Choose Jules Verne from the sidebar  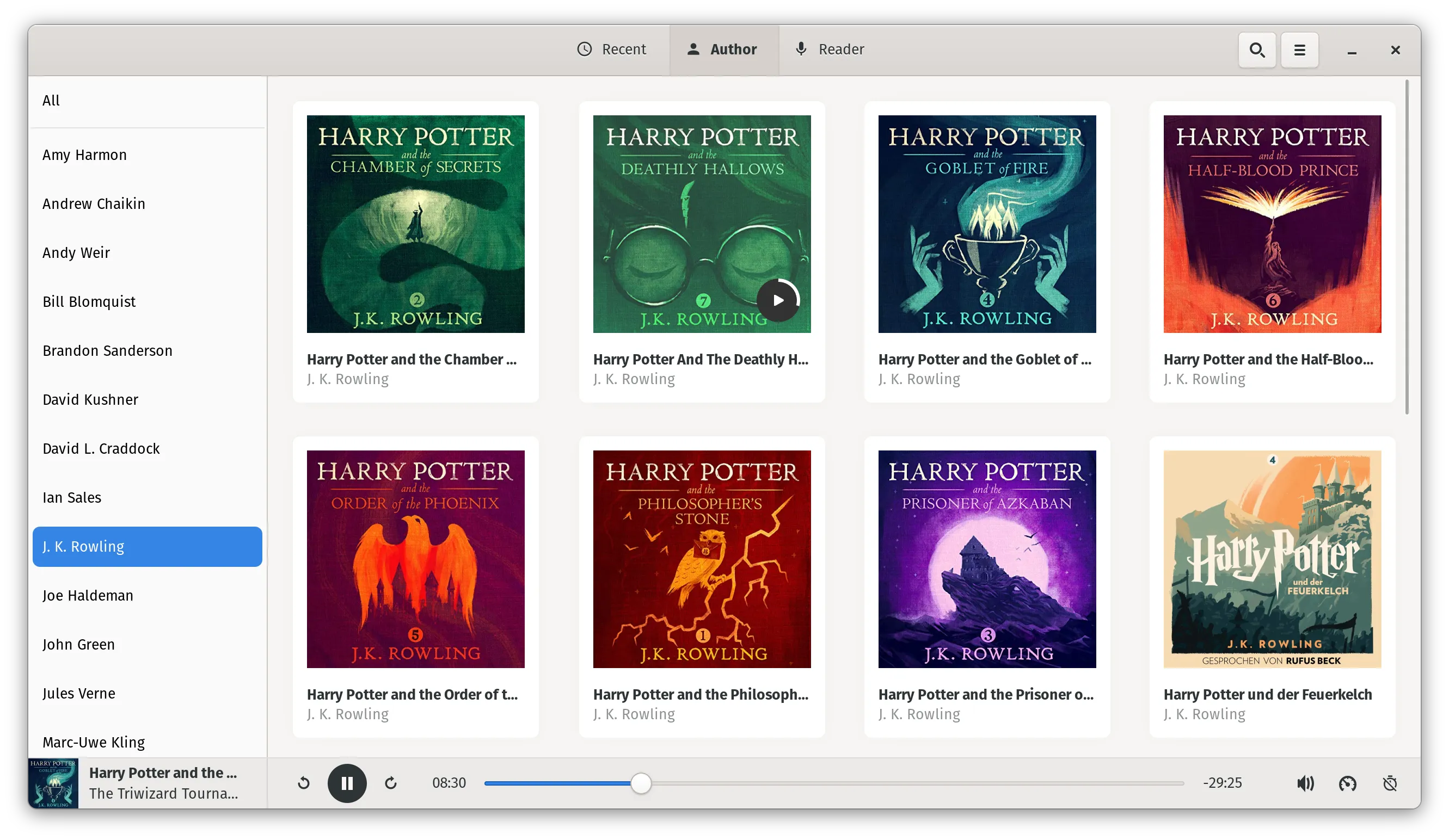pos(79,694)
